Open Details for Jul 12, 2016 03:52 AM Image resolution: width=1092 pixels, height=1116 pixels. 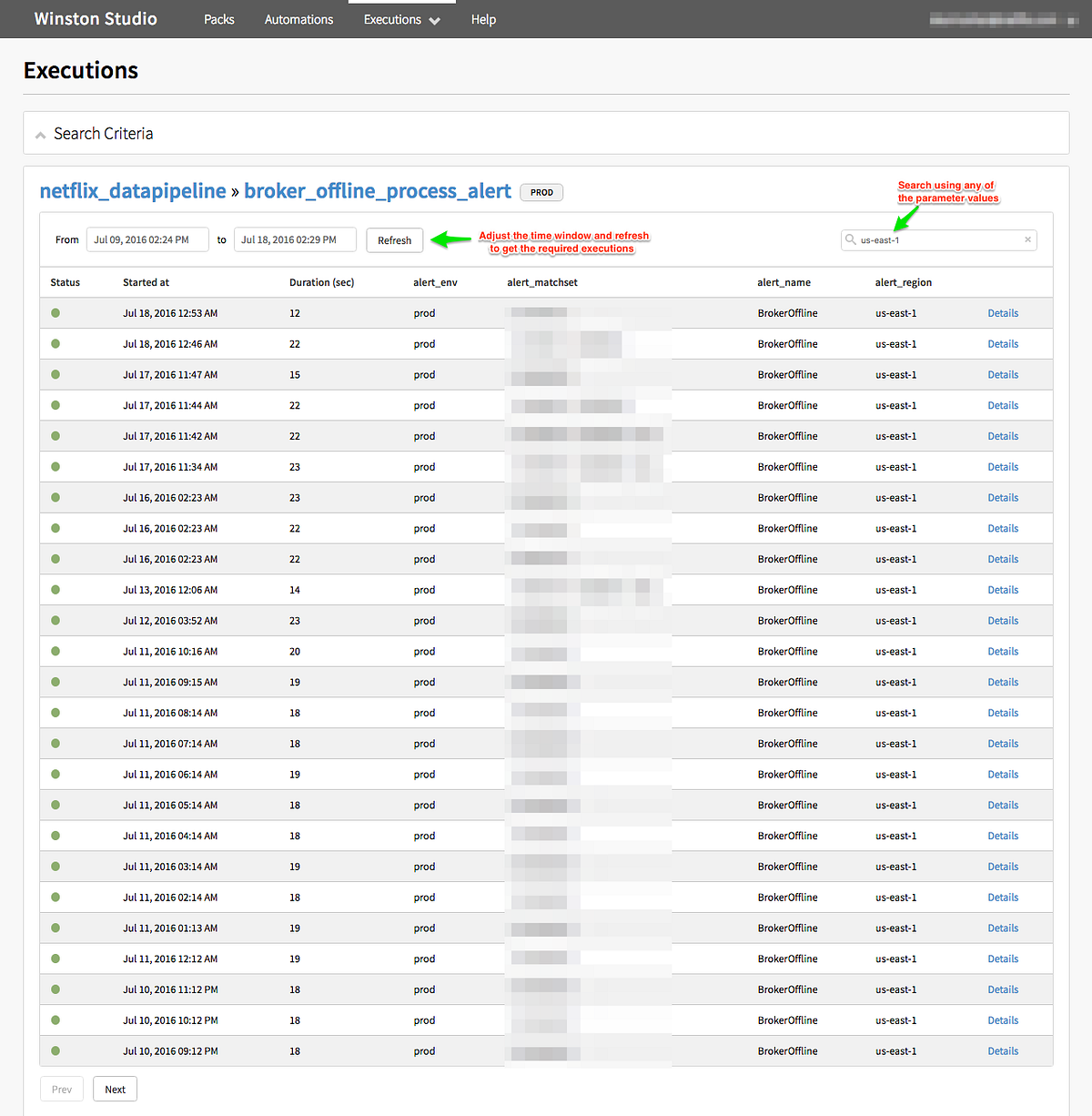(1003, 621)
